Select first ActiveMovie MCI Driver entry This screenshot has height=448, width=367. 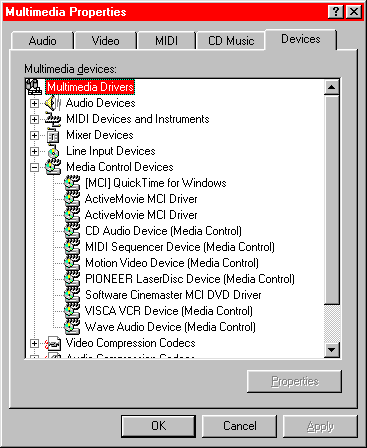coord(141,199)
